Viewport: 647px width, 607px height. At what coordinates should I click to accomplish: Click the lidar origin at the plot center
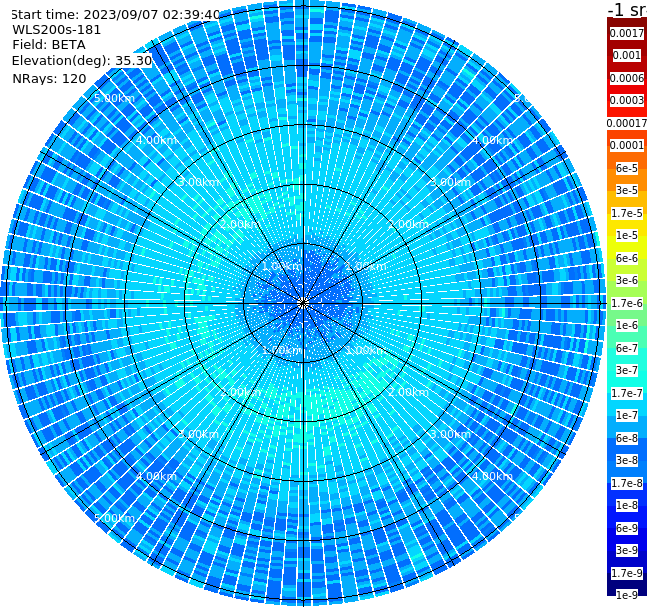[303, 303]
